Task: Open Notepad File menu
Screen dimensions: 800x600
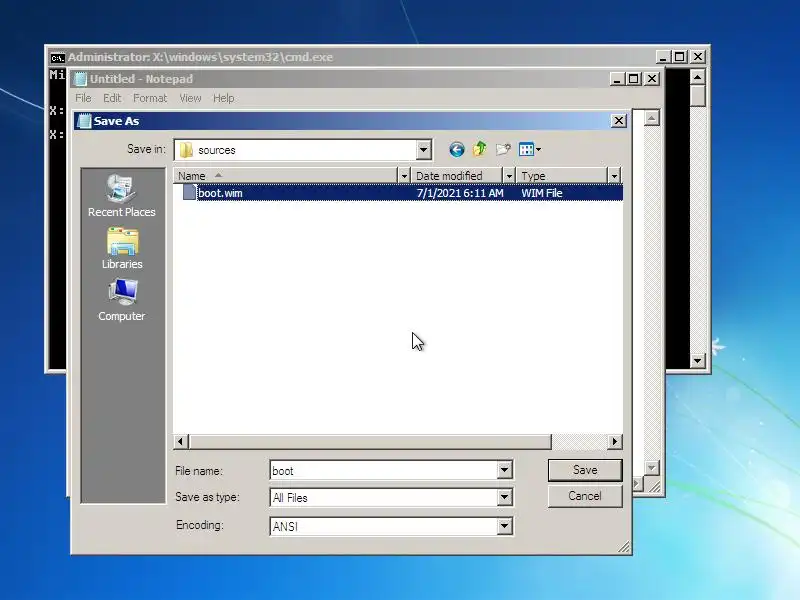Action: pyautogui.click(x=83, y=98)
